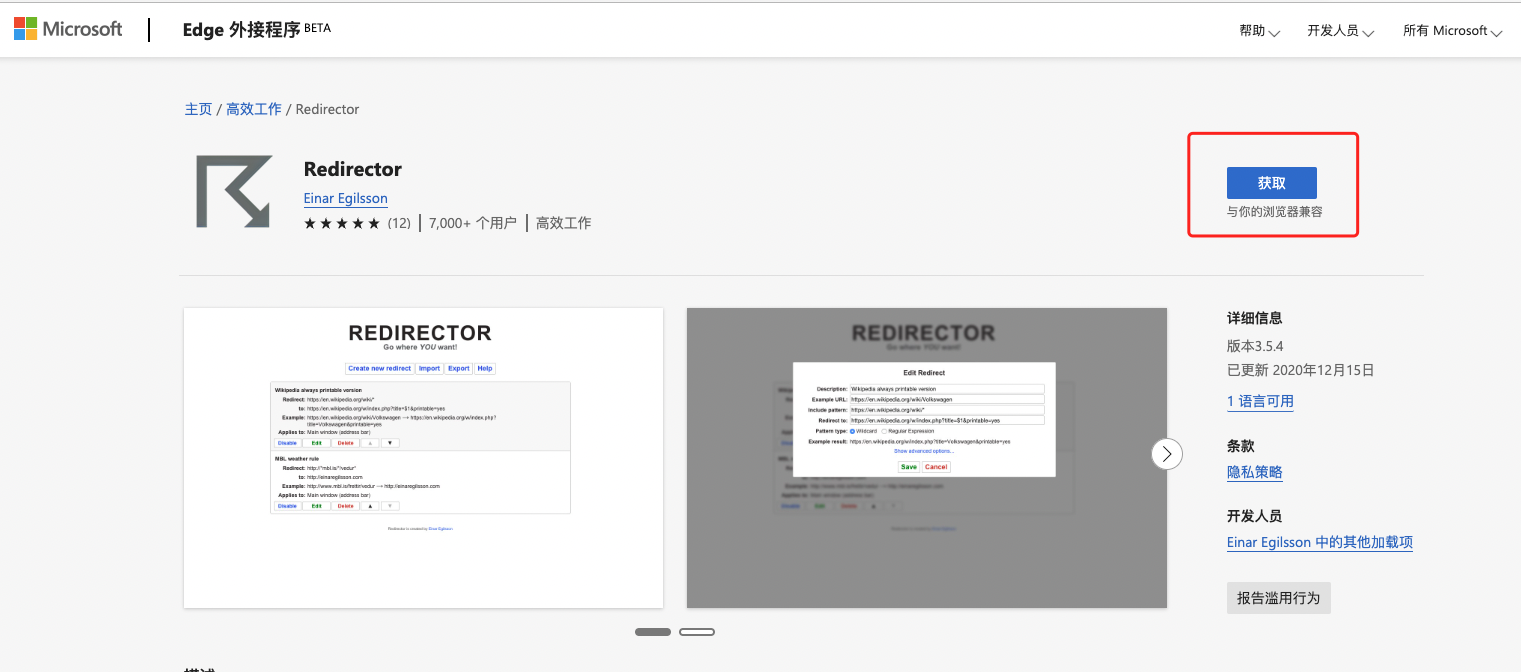
Task: Expand the 帮助 dropdown menu
Action: [x=1259, y=31]
